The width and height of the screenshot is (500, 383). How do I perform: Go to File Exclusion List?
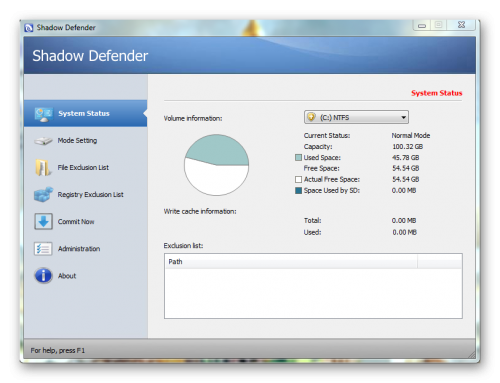pos(85,168)
